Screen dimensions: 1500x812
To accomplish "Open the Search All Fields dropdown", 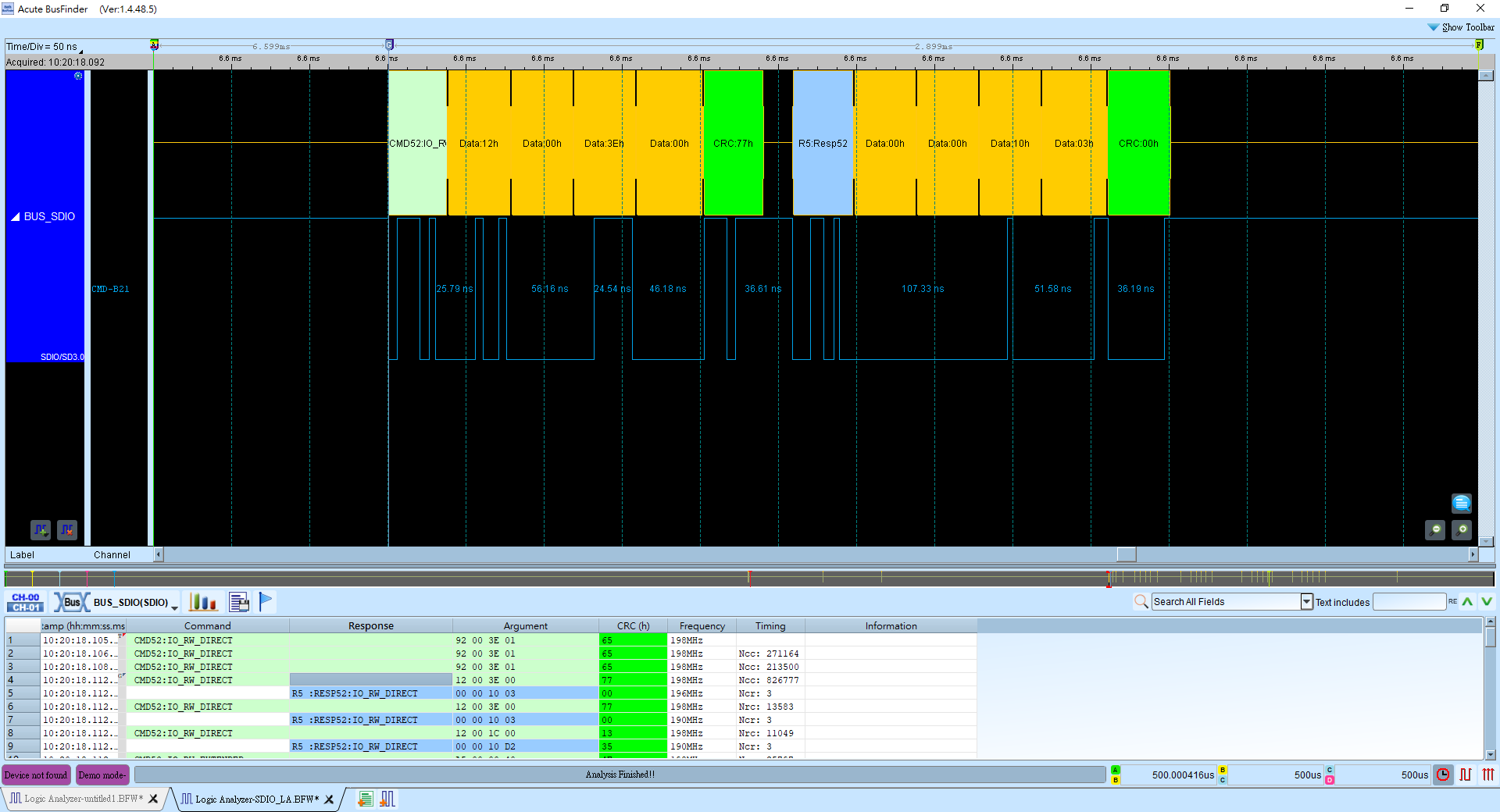I will point(1307,601).
